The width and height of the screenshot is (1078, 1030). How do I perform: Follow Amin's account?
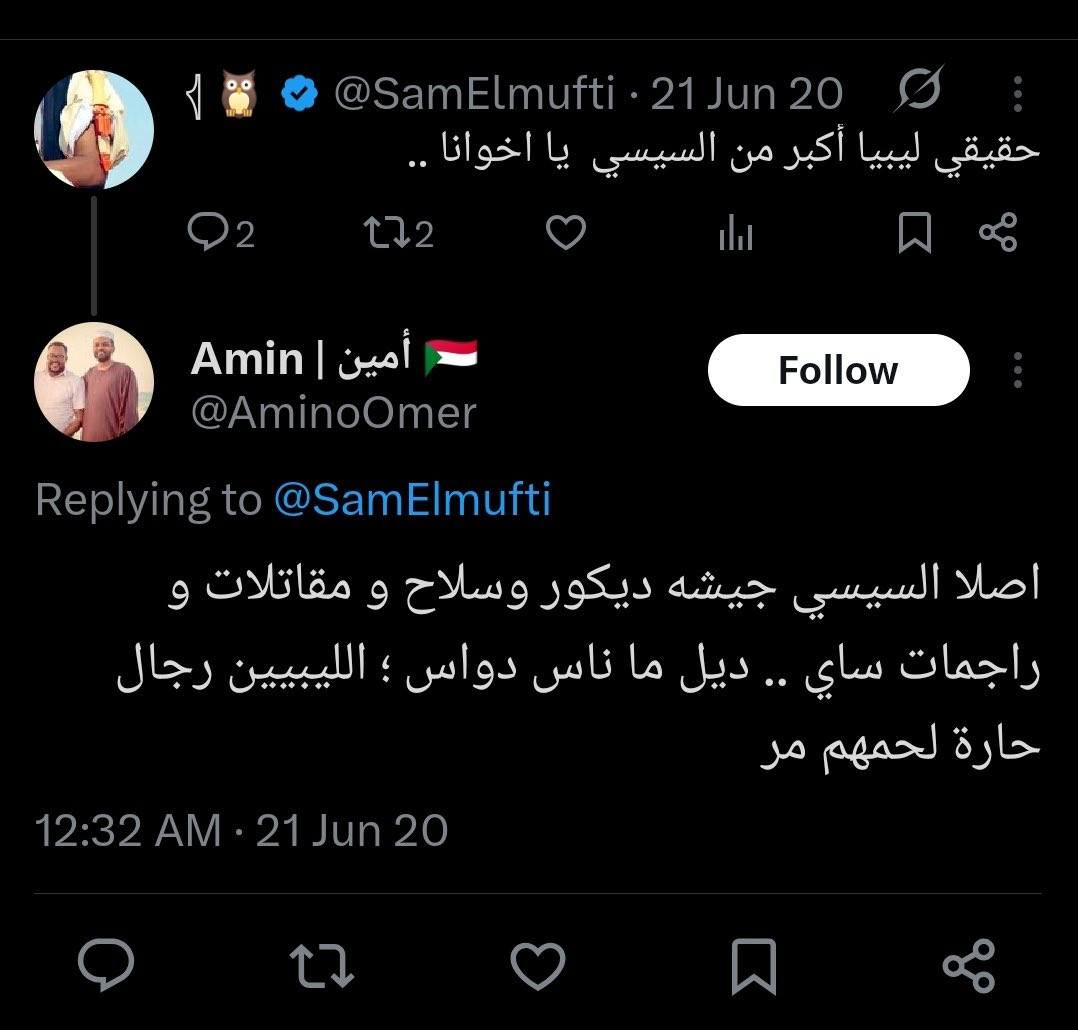838,371
